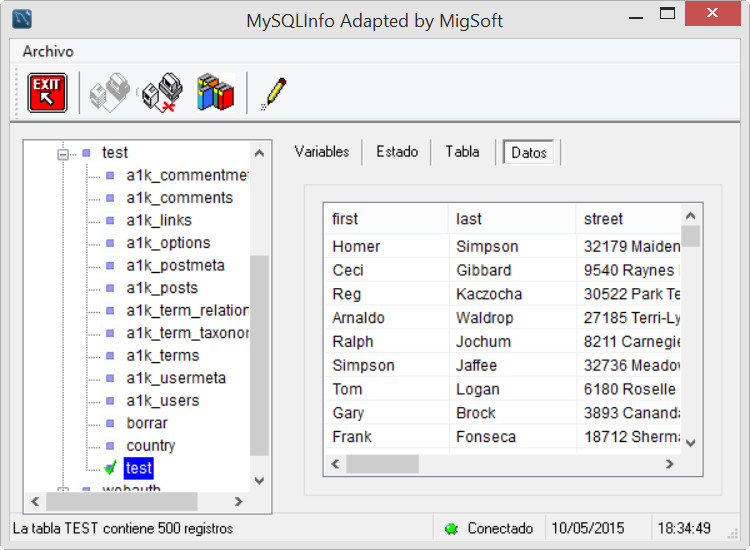
Task: Click the yellow pencil edit icon
Action: pyautogui.click(x=273, y=93)
